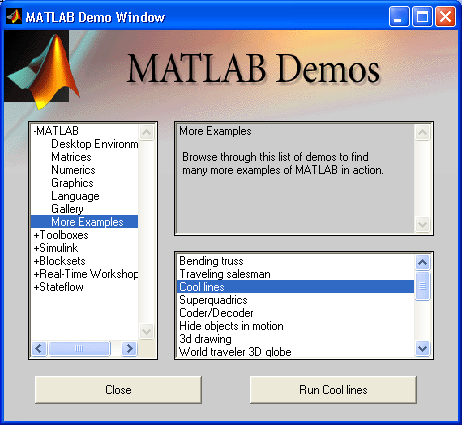This screenshot has height=425, width=462.
Task: Click the Close button
Action: click(118, 390)
